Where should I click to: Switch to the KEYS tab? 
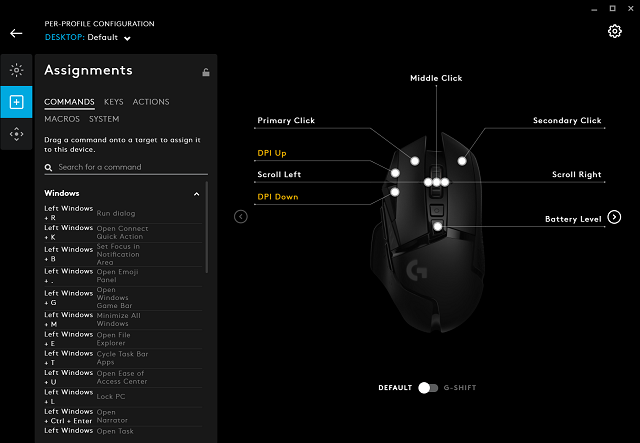coord(114,102)
